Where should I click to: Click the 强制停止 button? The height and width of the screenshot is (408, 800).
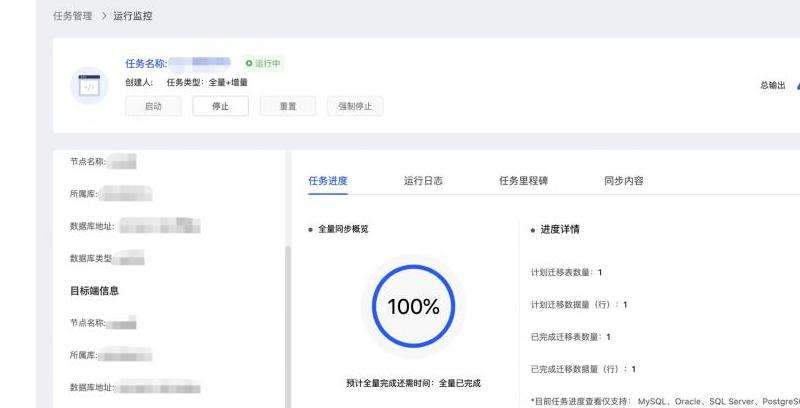coord(354,106)
